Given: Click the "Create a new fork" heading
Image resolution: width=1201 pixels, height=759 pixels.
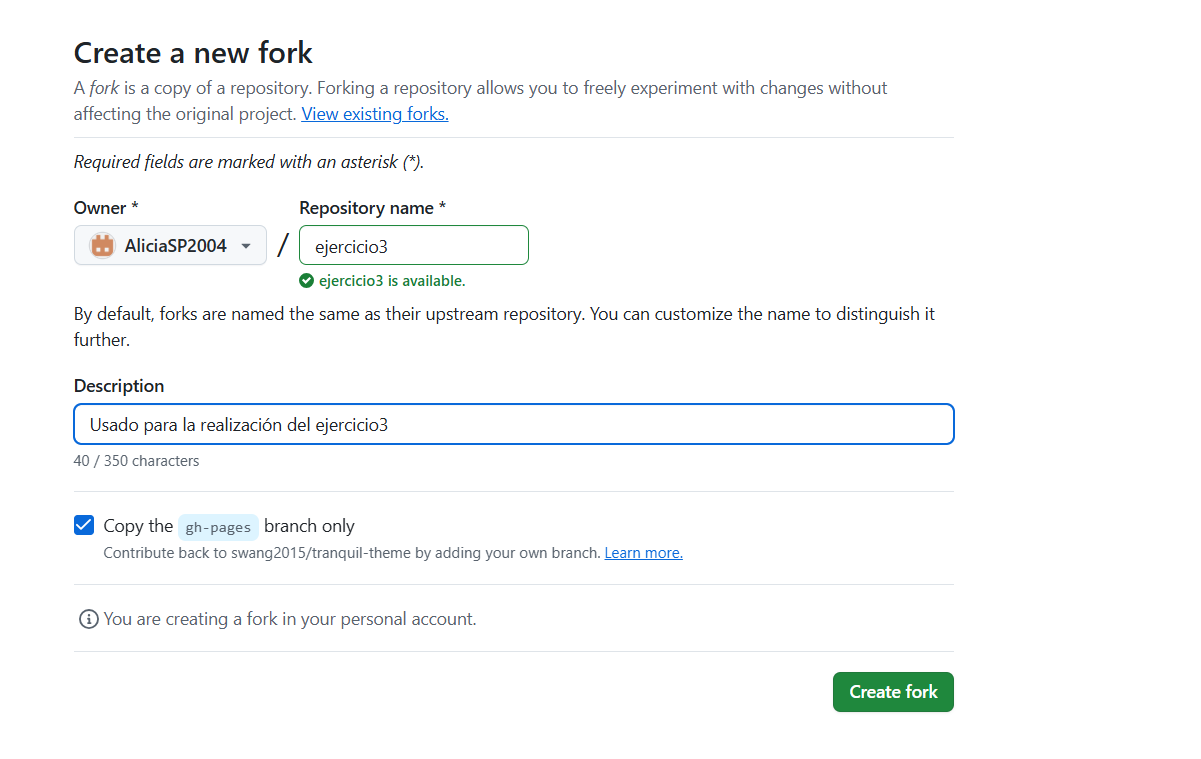Looking at the screenshot, I should 193,52.
